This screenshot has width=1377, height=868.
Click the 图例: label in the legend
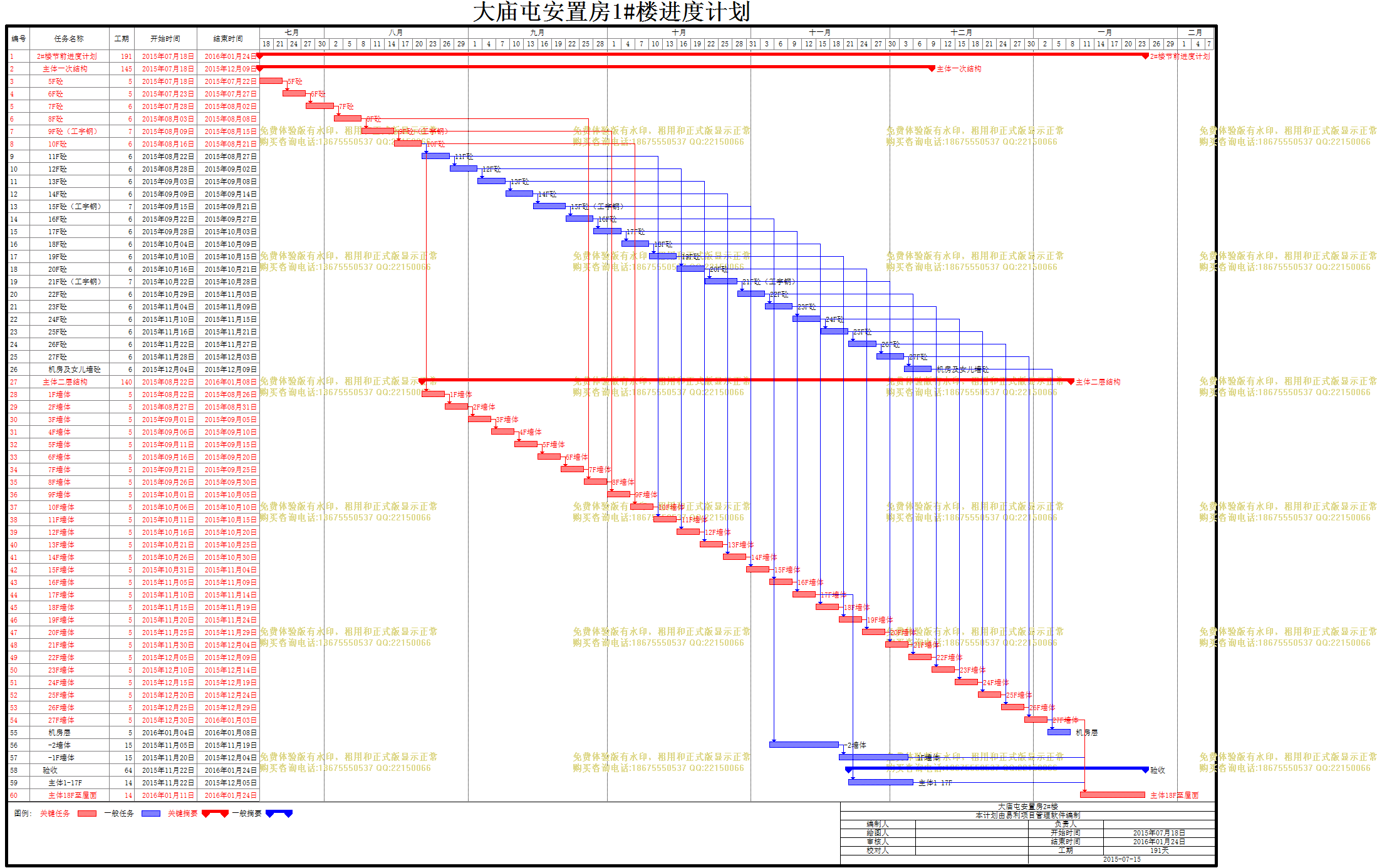coord(23,814)
